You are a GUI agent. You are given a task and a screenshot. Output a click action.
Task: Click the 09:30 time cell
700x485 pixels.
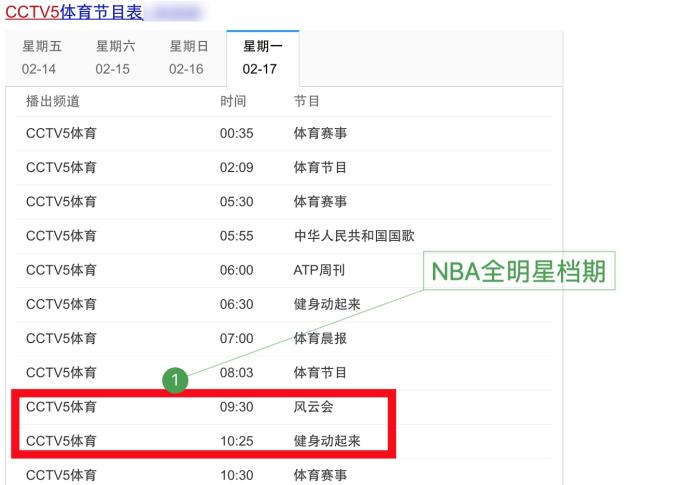(x=237, y=407)
